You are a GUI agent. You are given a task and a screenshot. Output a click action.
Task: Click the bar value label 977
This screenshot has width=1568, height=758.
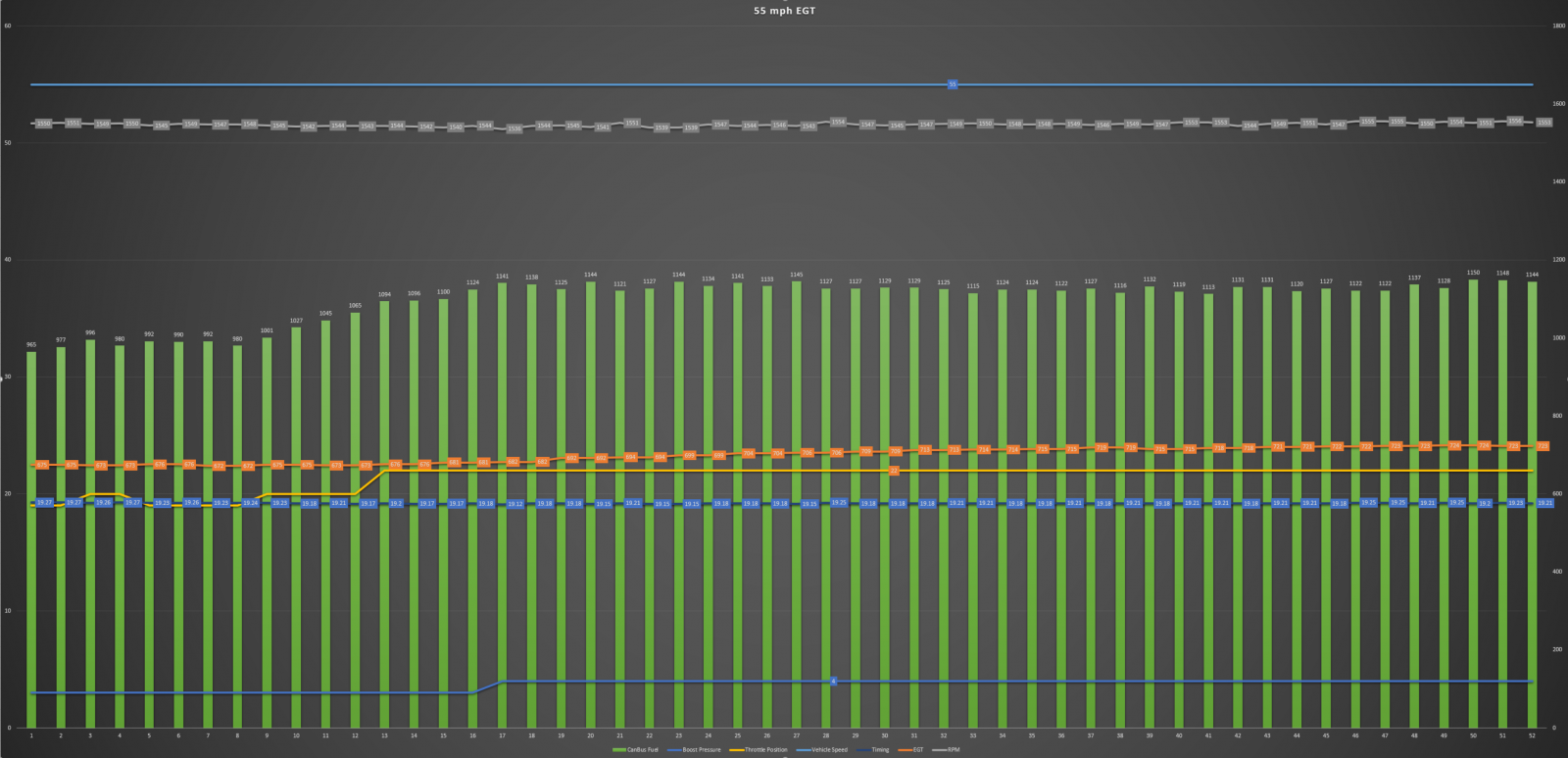[61, 340]
